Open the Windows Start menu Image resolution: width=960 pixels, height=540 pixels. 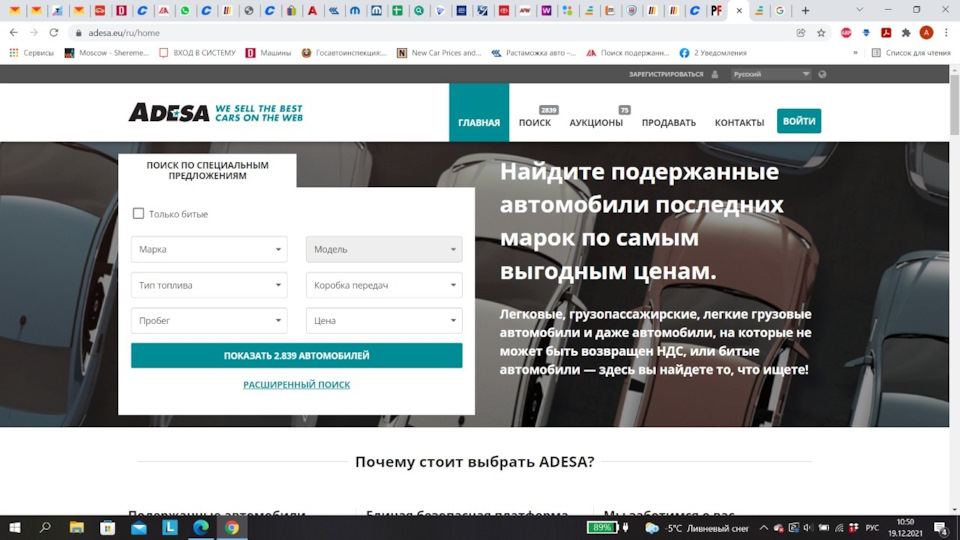[14, 527]
